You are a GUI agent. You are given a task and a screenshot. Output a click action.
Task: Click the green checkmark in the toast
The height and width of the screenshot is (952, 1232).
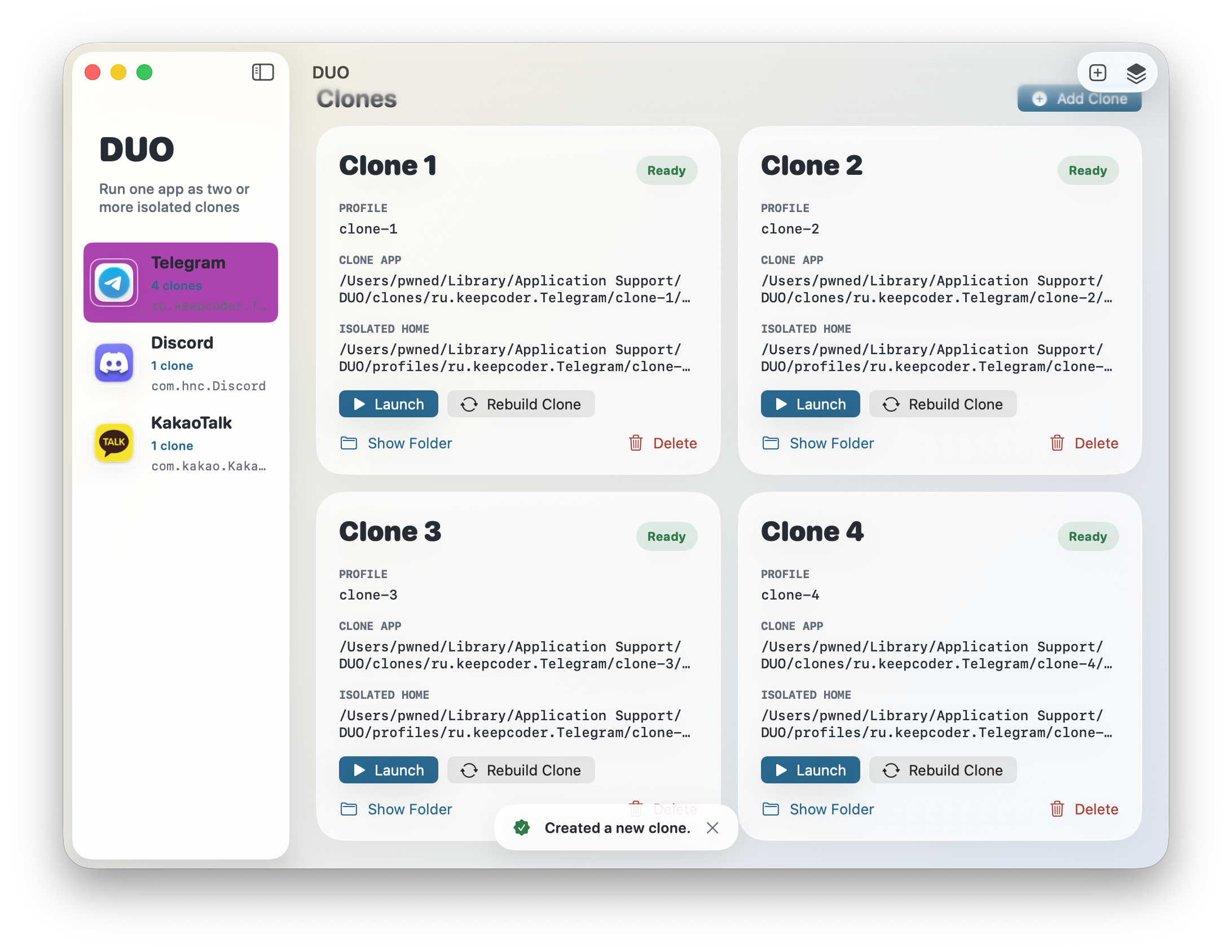click(x=522, y=828)
